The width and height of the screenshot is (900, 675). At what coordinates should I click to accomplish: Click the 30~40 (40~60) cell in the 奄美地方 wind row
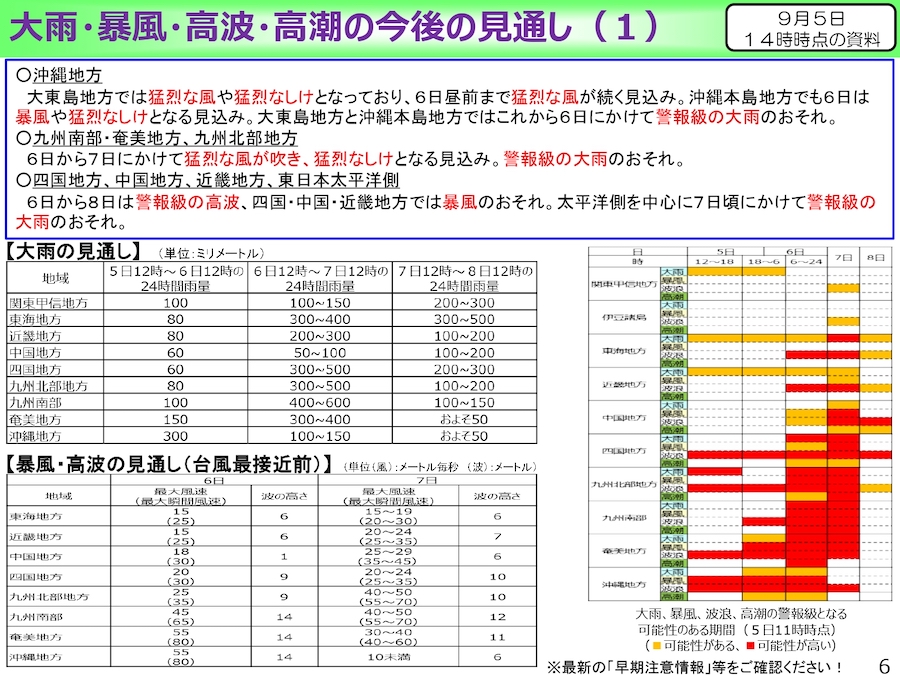coord(389,637)
